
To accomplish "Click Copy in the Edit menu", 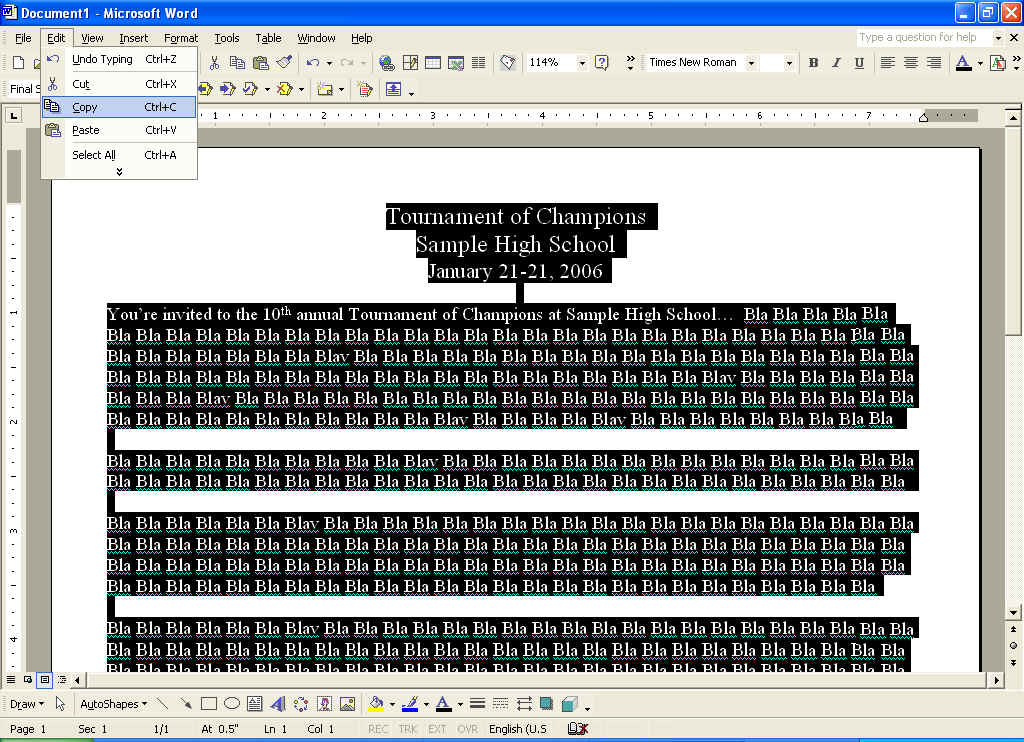I will coord(85,107).
